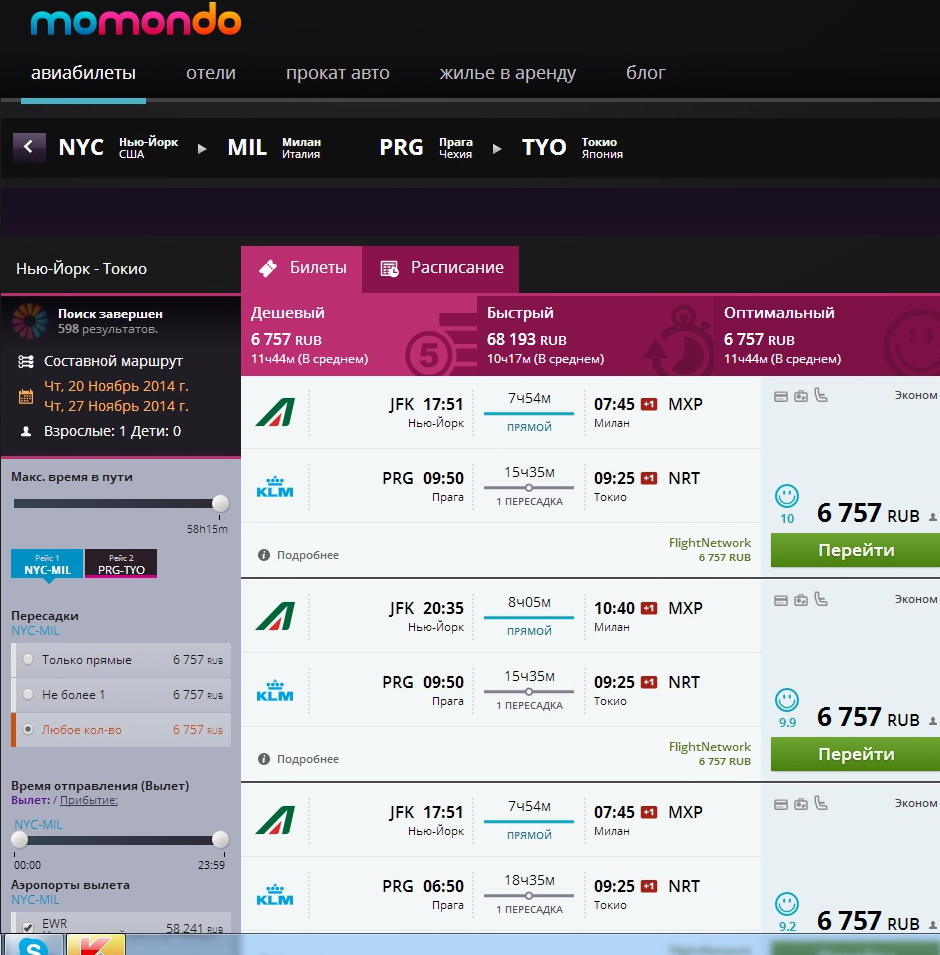Click baggage icon in JFK 20:35 result
Screen dimensions: 940x955
point(800,601)
